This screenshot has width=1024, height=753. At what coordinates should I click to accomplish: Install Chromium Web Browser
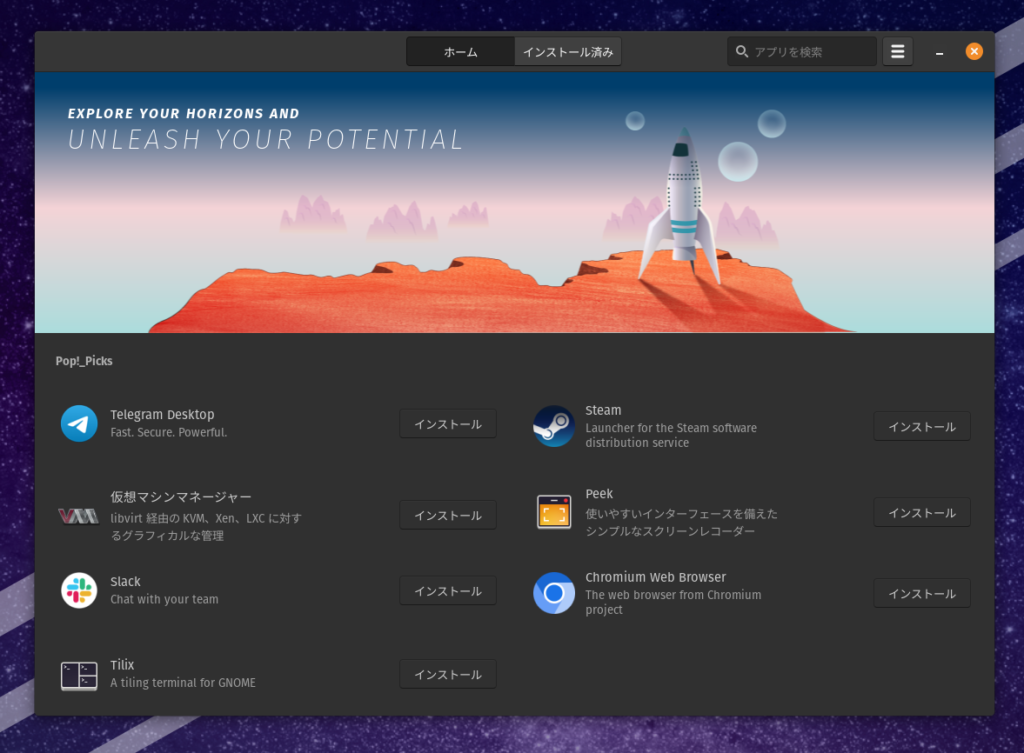(x=921, y=593)
